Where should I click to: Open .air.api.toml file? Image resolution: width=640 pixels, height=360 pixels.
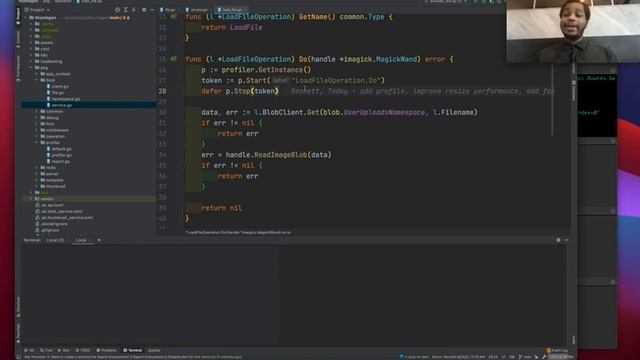[50, 205]
